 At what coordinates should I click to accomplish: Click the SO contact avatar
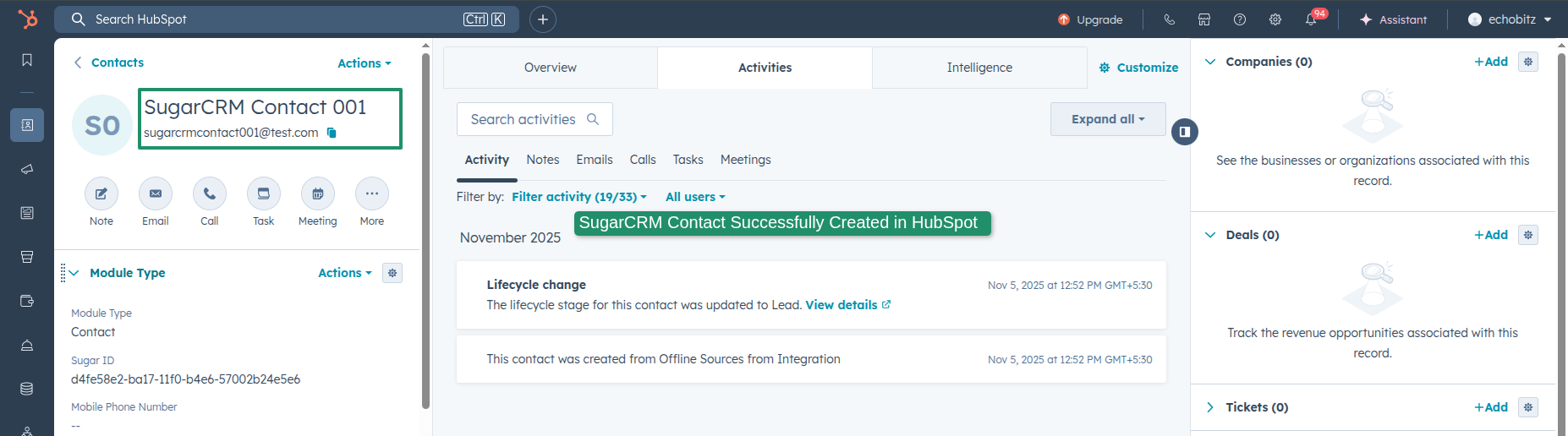click(102, 125)
